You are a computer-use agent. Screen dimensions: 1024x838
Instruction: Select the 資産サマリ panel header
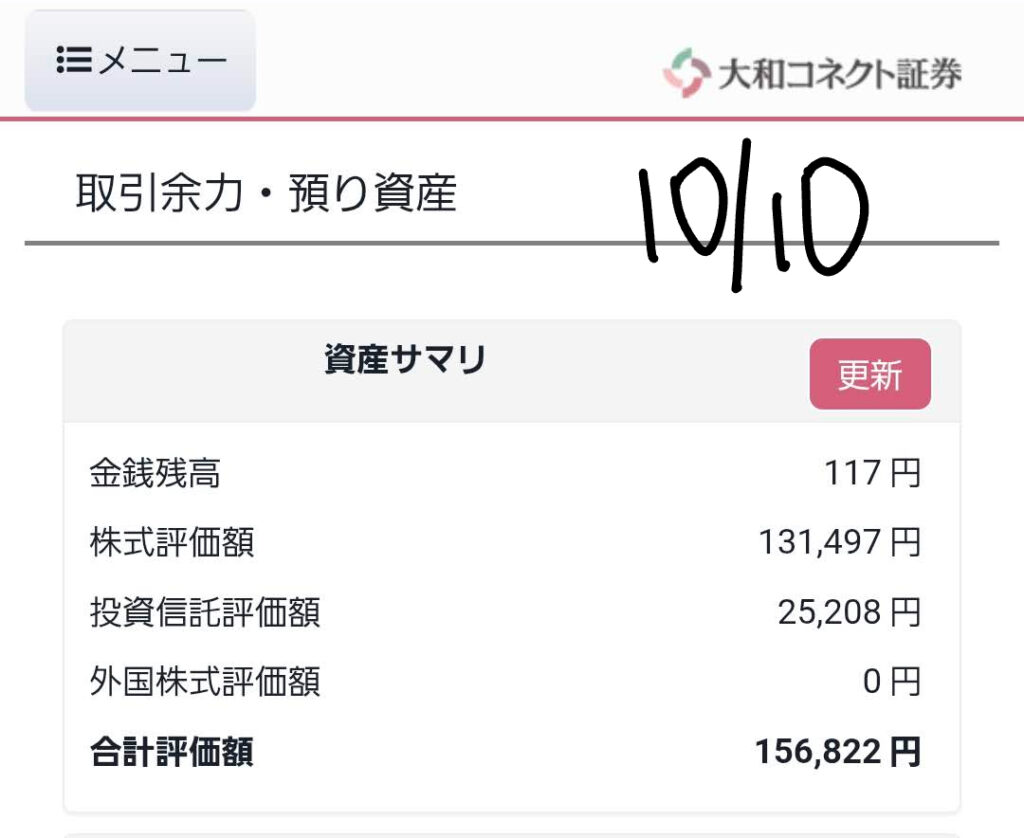(x=405, y=361)
